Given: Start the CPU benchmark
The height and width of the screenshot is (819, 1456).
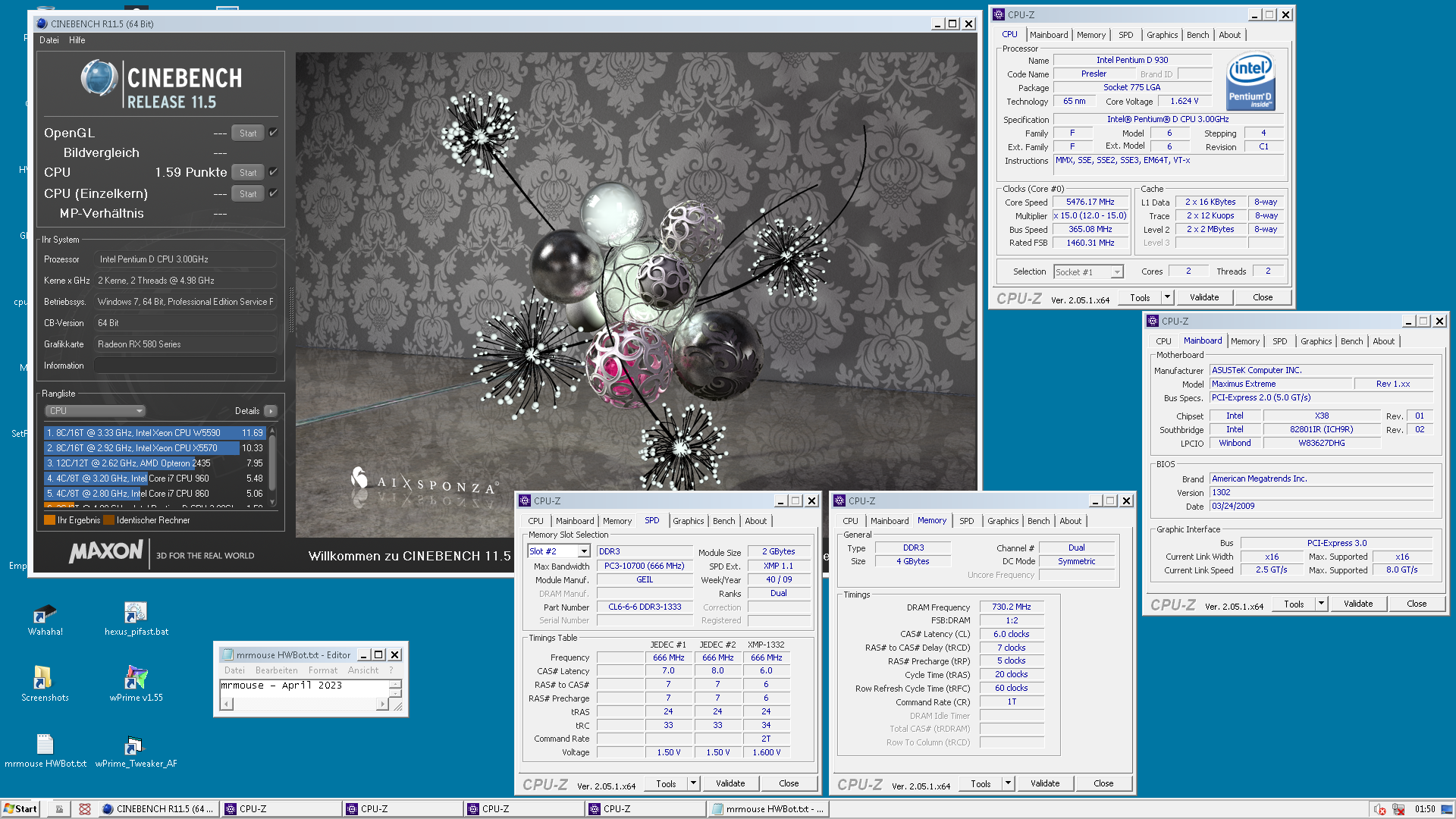Looking at the screenshot, I should 248,172.
